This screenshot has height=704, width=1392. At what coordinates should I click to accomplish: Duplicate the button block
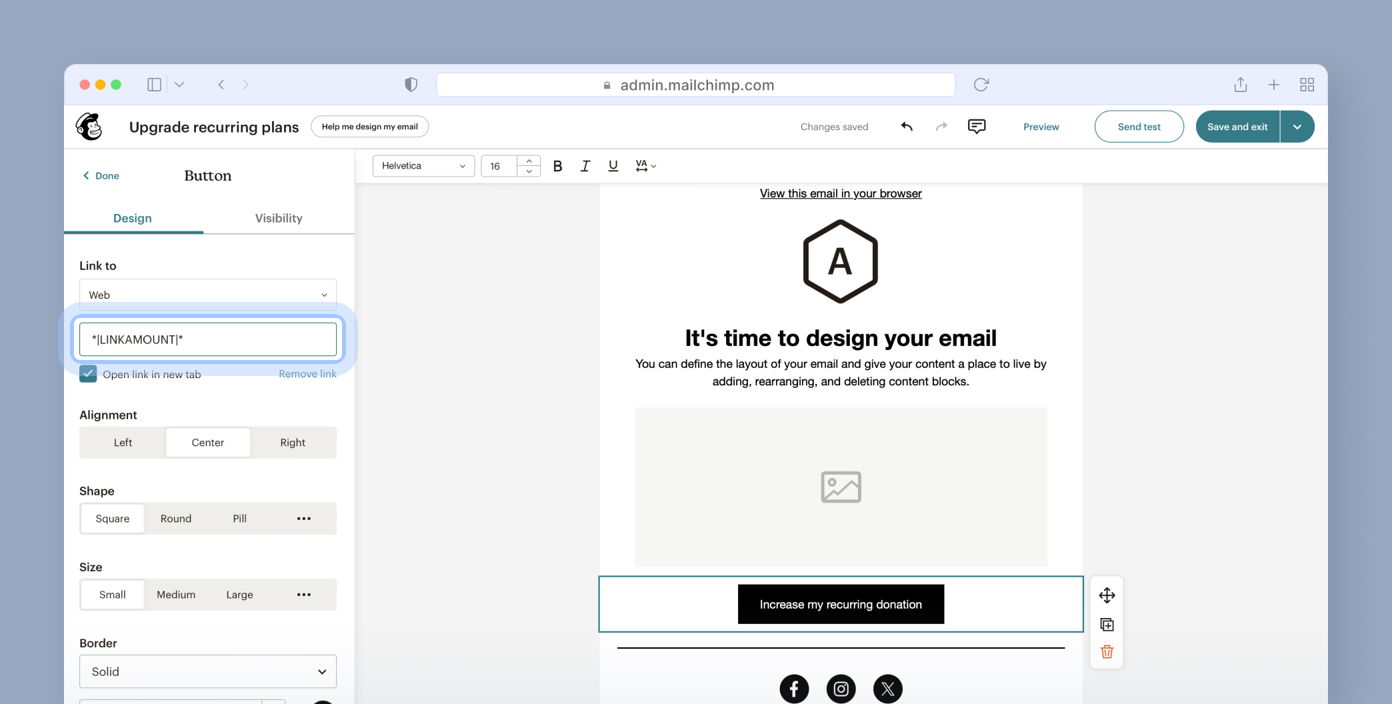click(x=1106, y=624)
